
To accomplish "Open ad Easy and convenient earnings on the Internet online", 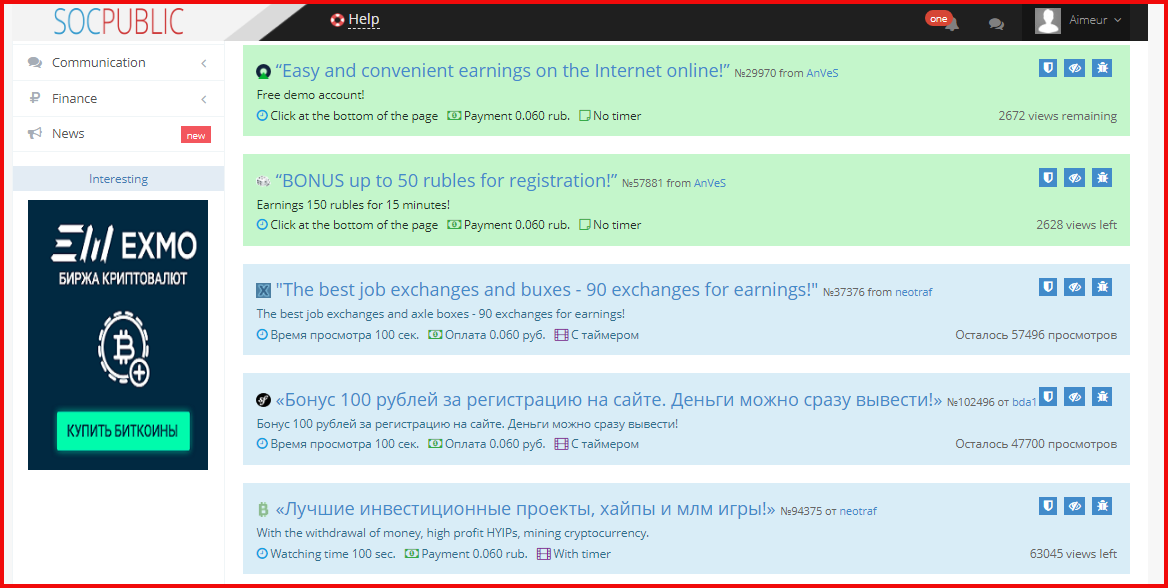I will tap(502, 71).
